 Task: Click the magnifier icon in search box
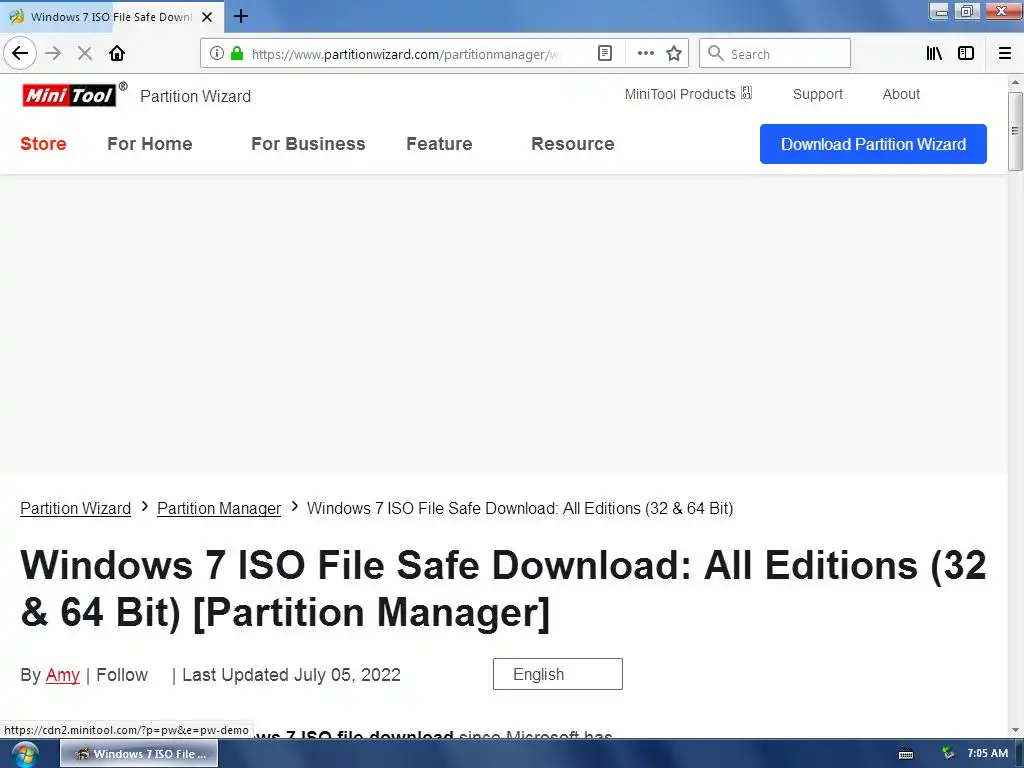[x=716, y=53]
